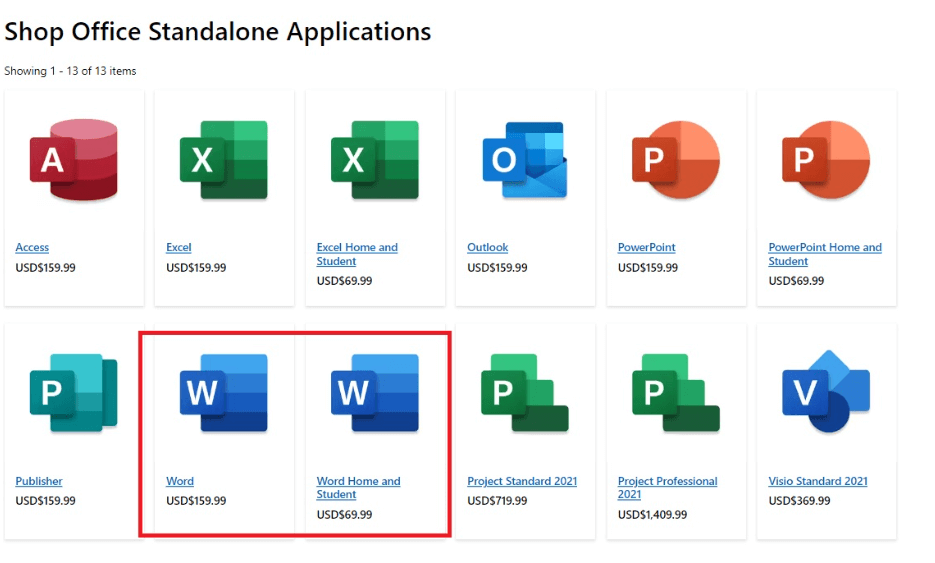Click the Access app icon

click(74, 160)
